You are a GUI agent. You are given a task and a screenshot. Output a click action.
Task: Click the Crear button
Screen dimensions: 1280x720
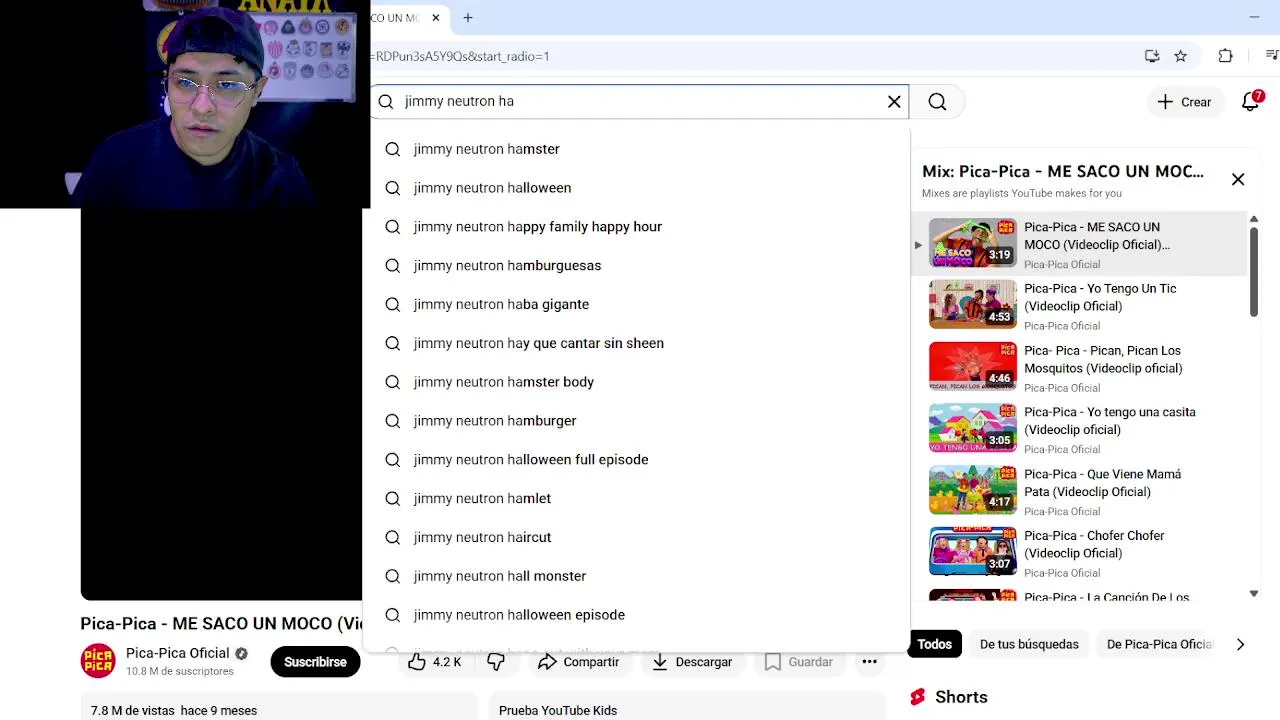1184,101
